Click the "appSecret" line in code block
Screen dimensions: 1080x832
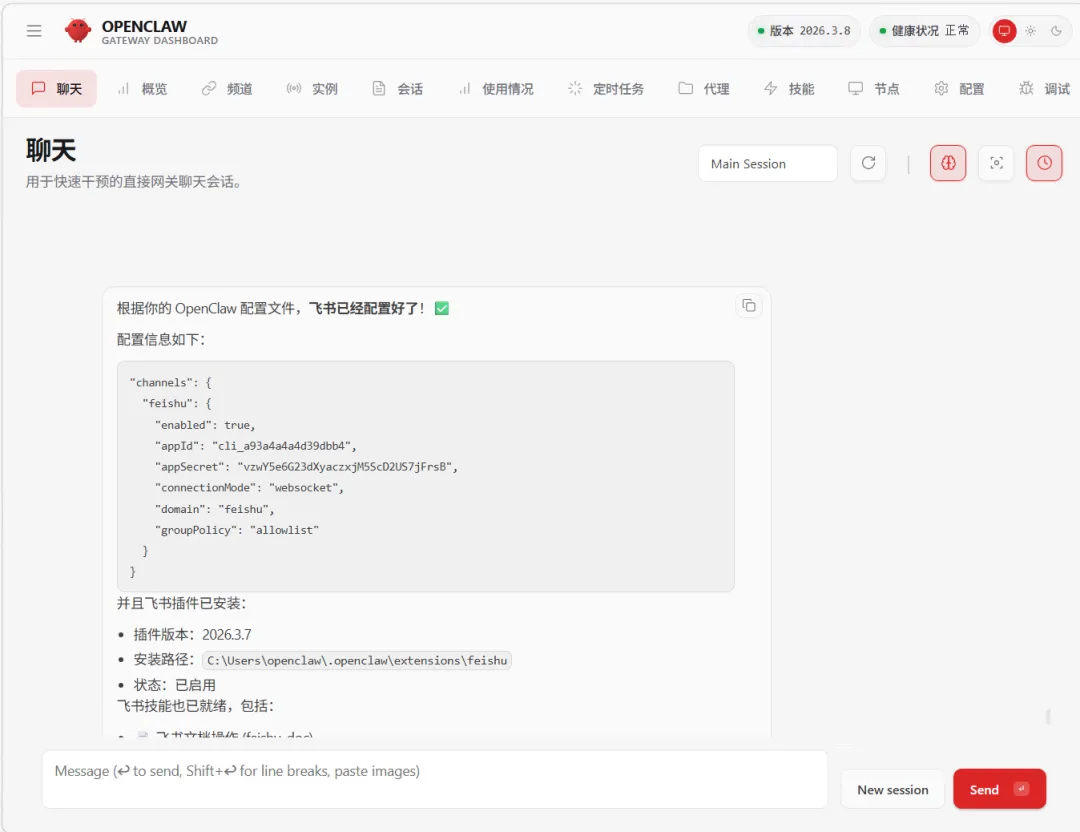[307, 467]
